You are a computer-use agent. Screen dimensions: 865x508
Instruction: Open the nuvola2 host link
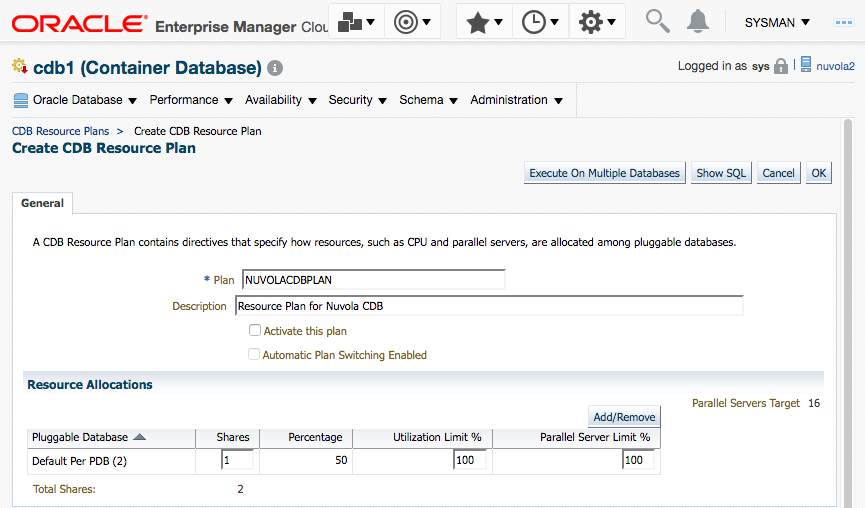[x=835, y=66]
